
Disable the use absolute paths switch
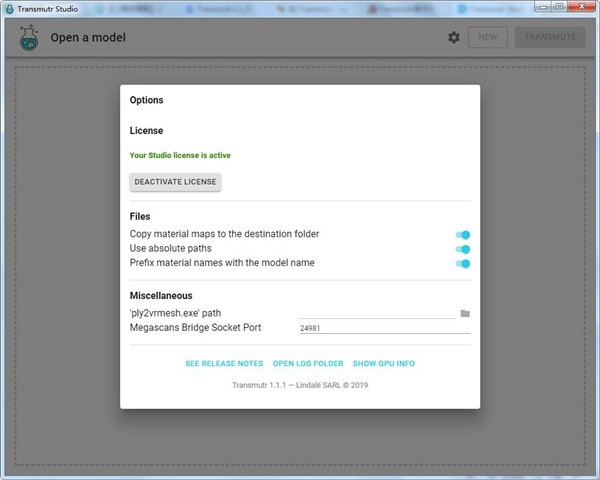(462, 249)
